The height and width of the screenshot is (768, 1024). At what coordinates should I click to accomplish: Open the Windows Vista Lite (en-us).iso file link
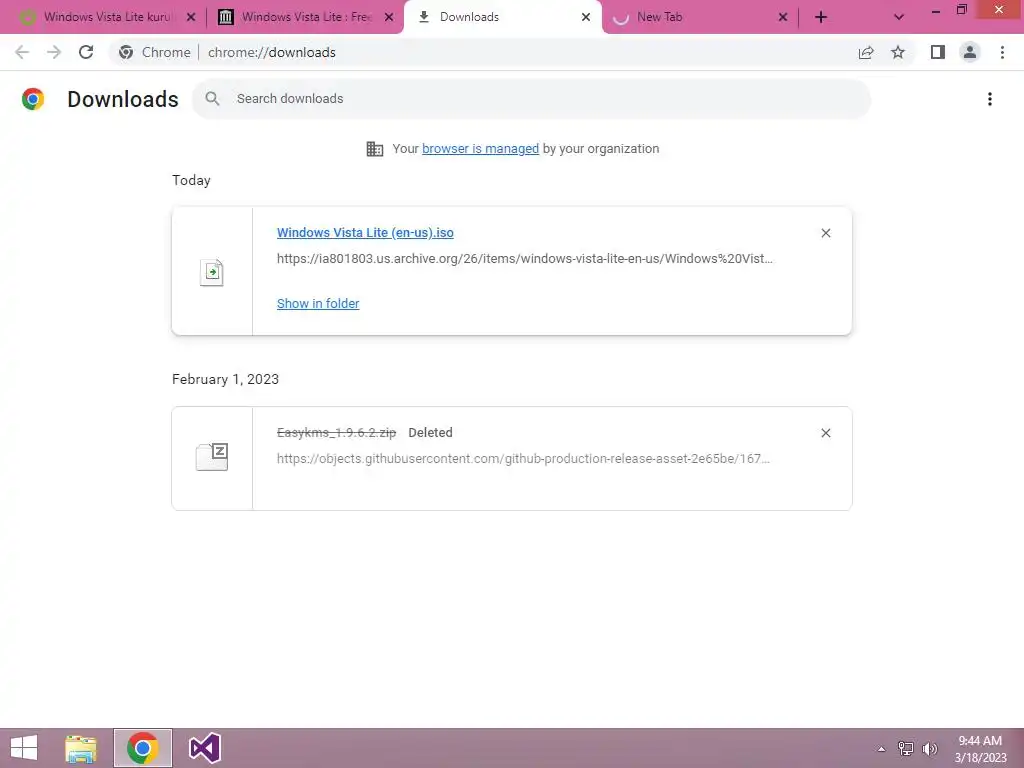[365, 233]
